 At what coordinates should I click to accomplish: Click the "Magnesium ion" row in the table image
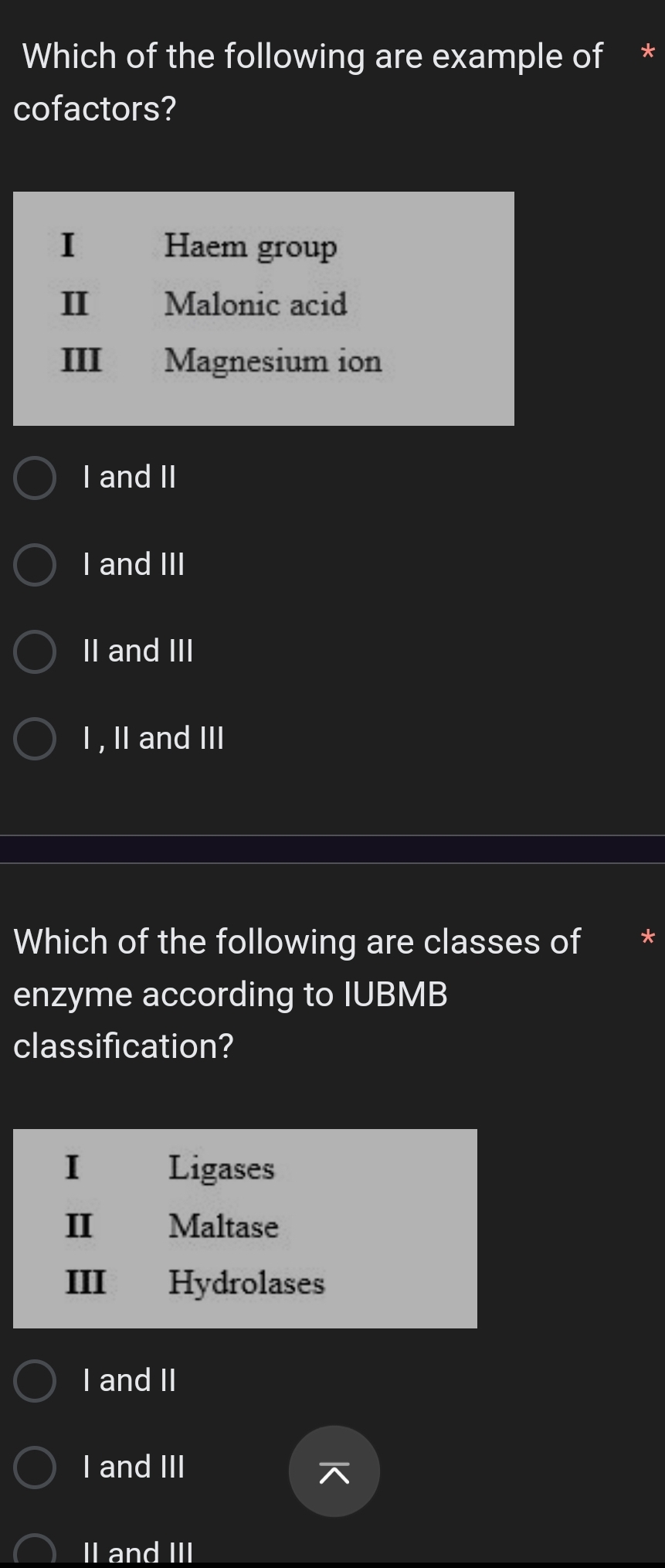coord(272,361)
